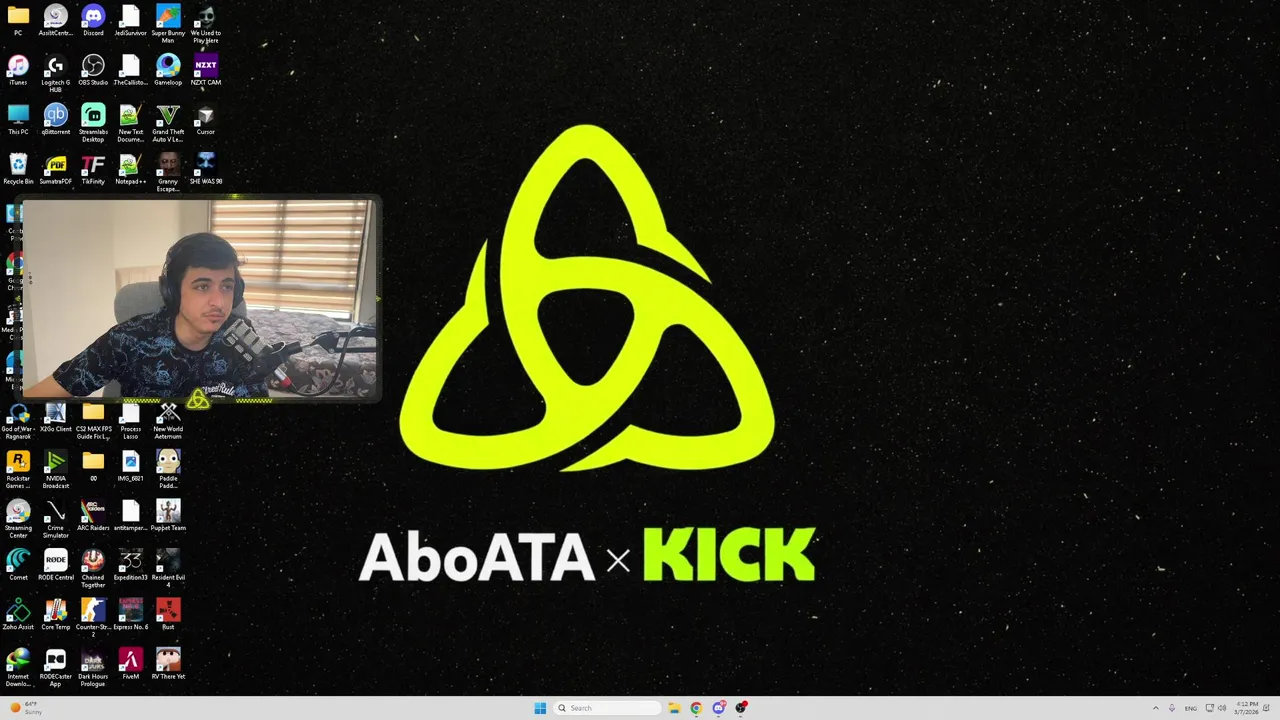Launch X2Go Client shortcut
This screenshot has width=1280, height=720.
56,417
